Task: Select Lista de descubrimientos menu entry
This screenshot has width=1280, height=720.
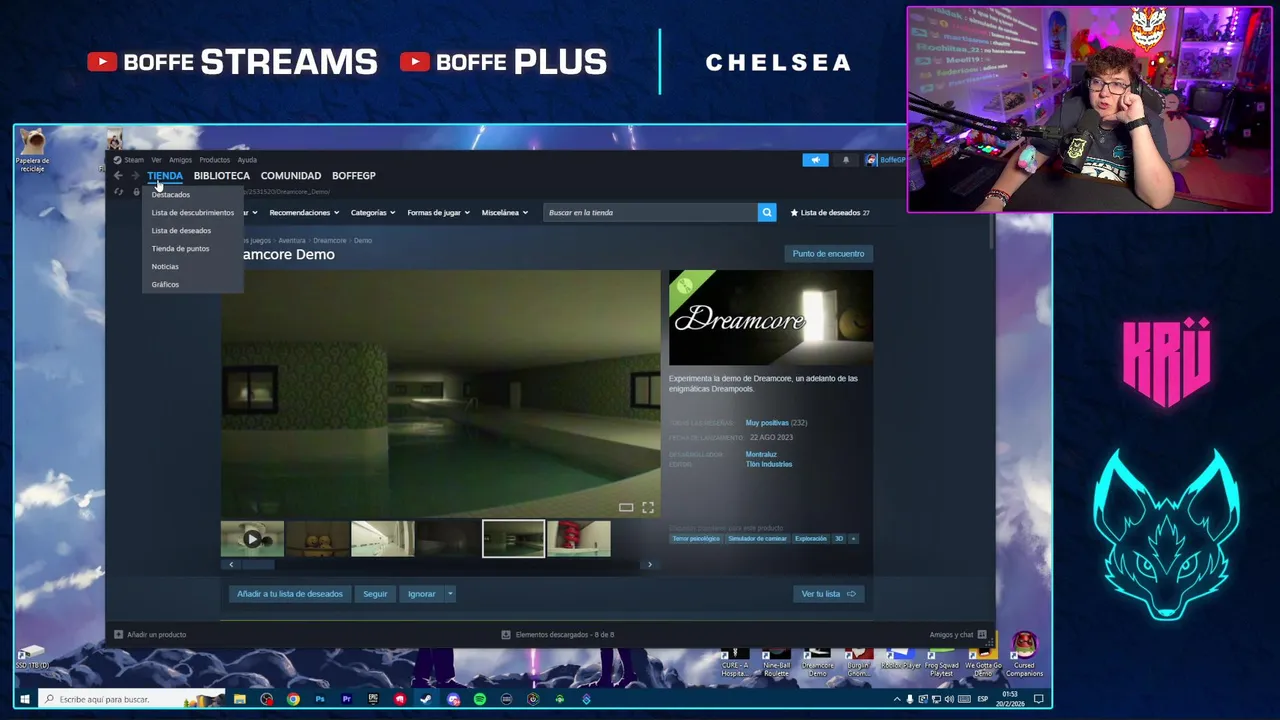Action: coord(193,213)
